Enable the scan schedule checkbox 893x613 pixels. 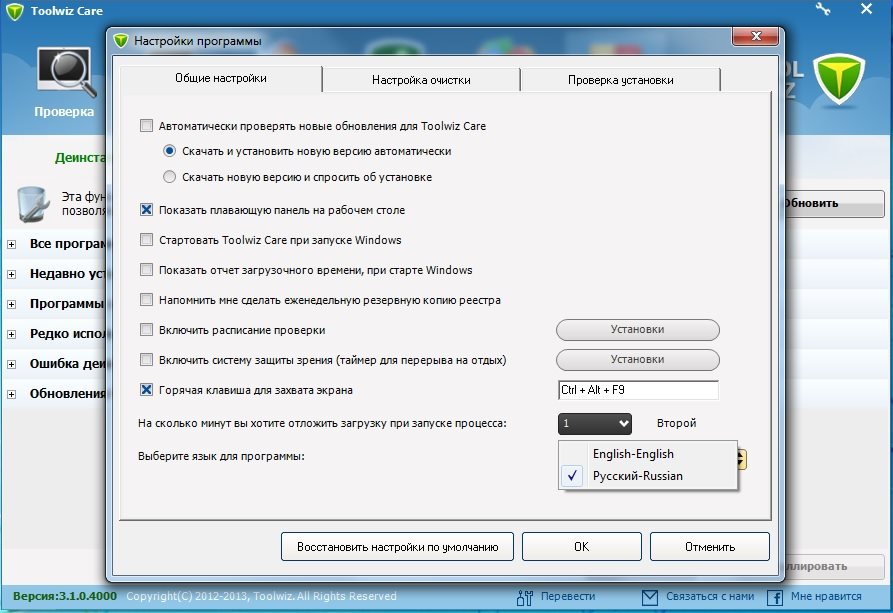coord(146,329)
